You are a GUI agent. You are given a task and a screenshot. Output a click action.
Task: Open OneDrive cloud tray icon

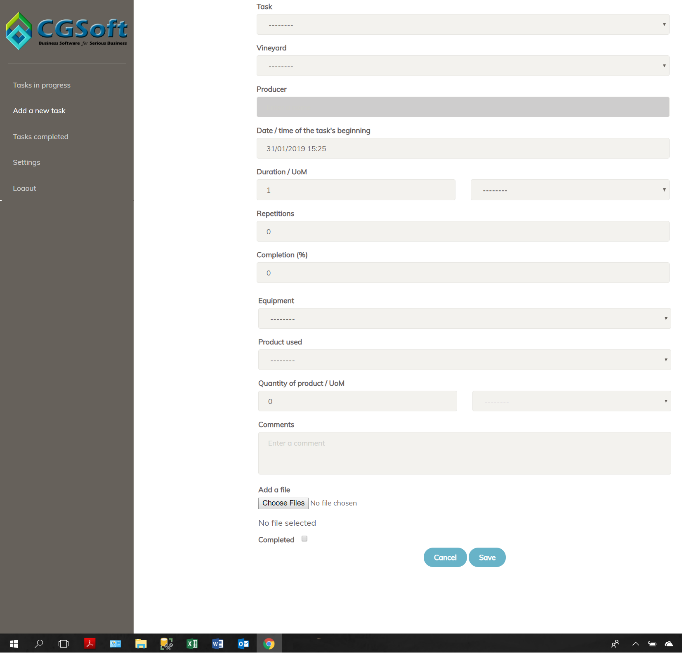(669, 644)
